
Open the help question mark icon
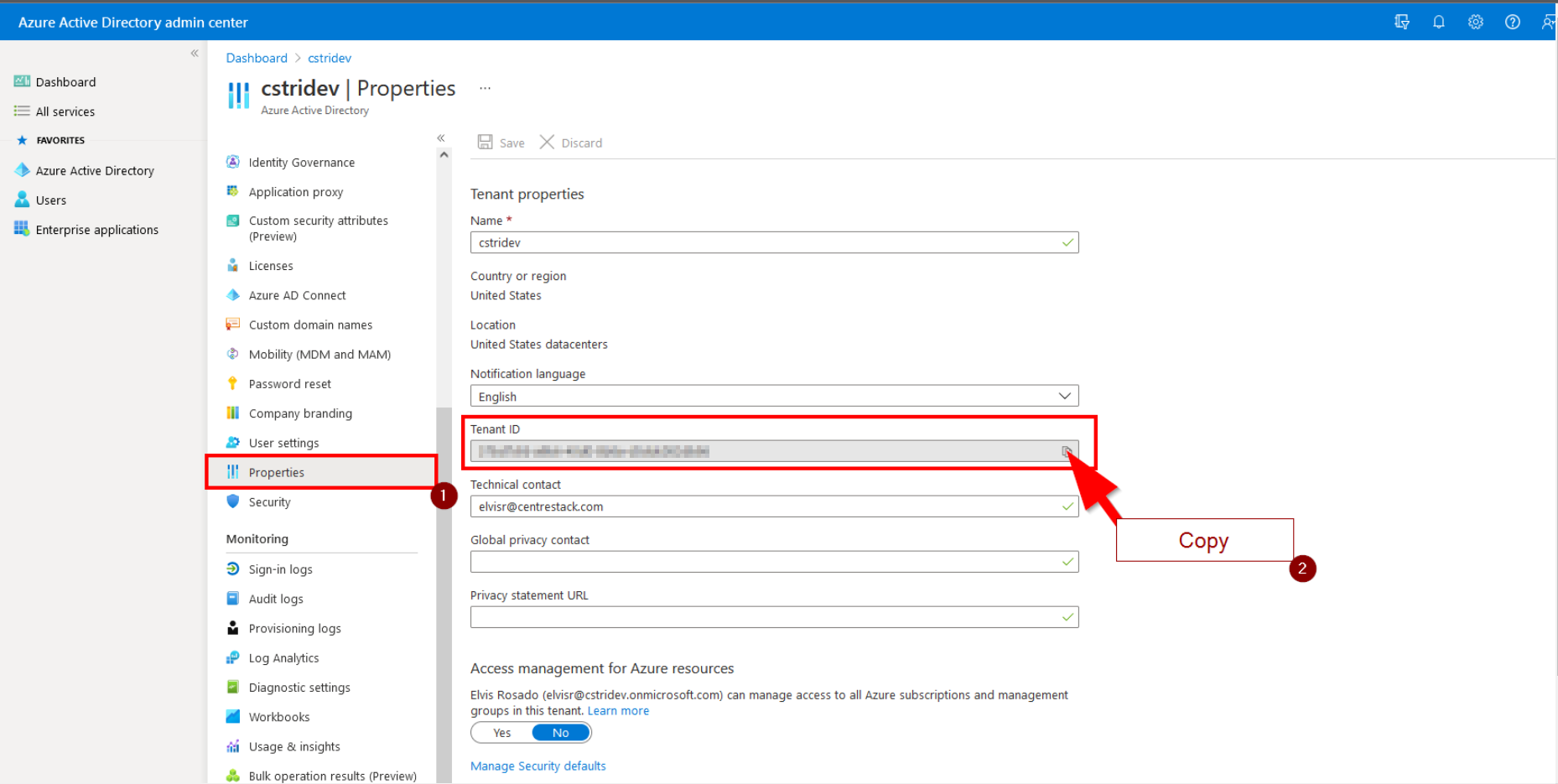click(x=1513, y=22)
